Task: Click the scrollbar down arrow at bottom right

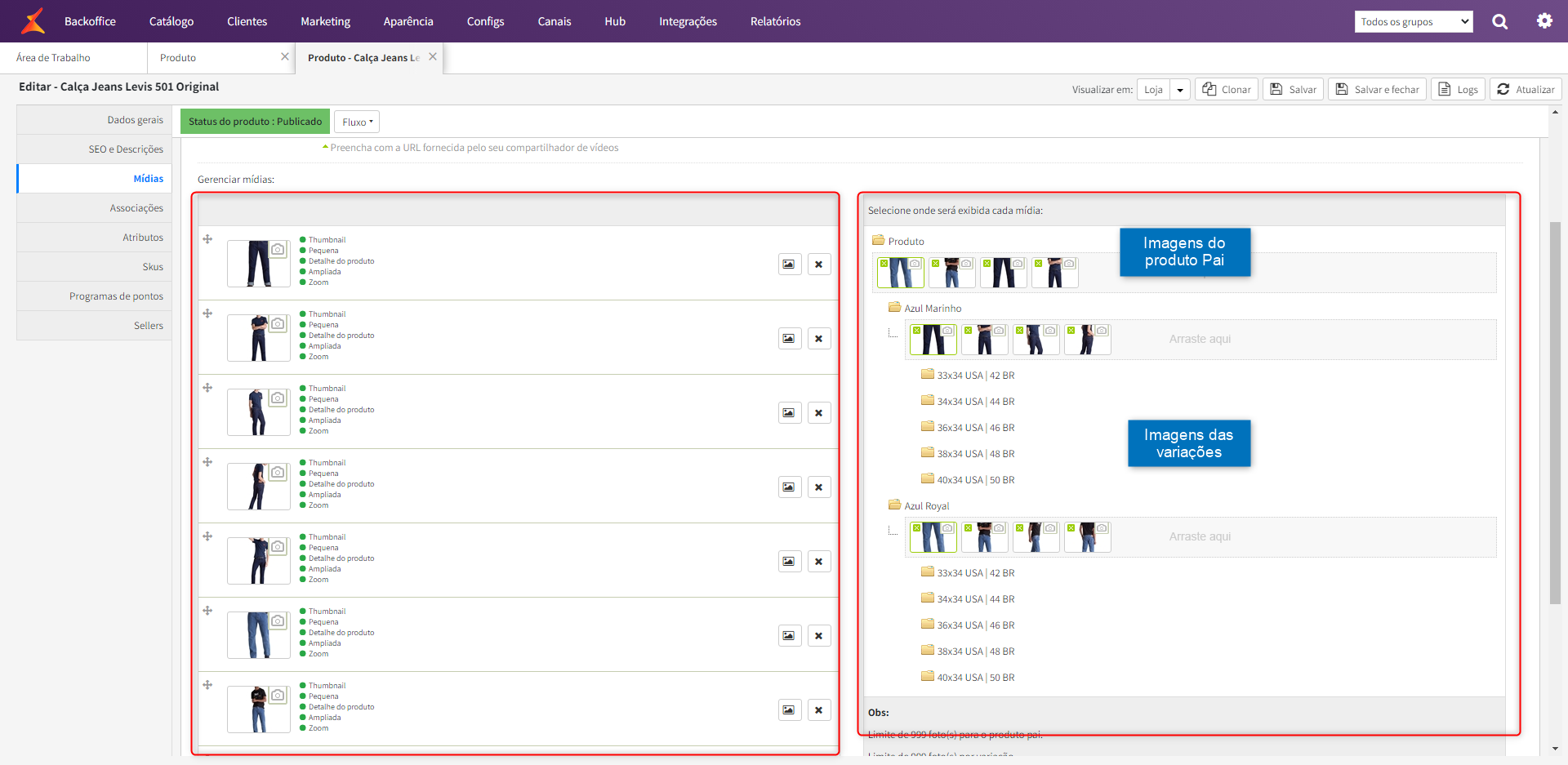Action: point(1555,749)
